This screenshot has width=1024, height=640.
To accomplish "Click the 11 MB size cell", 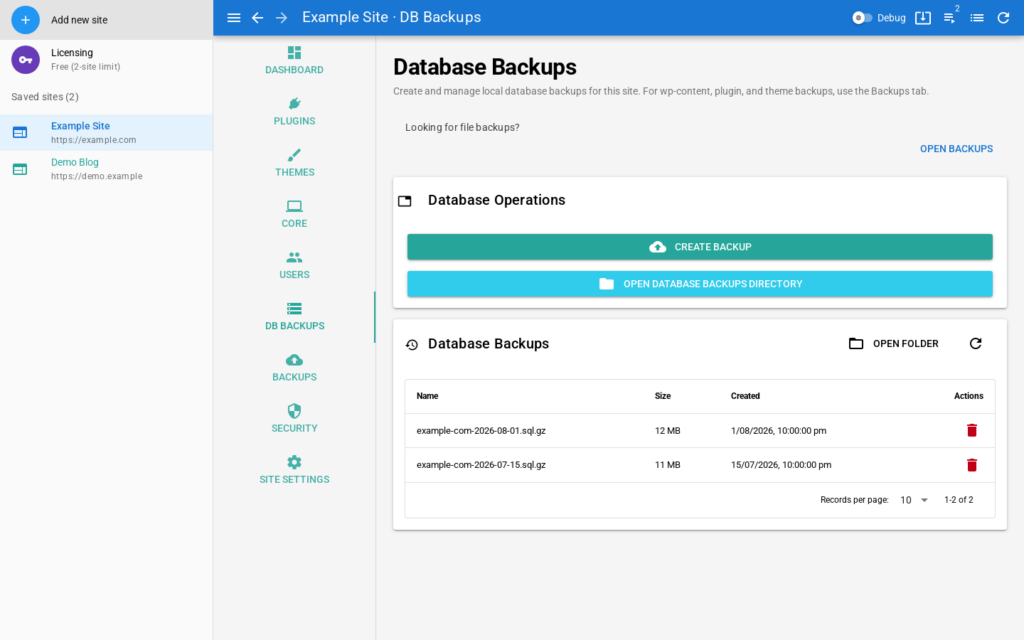I will click(667, 465).
